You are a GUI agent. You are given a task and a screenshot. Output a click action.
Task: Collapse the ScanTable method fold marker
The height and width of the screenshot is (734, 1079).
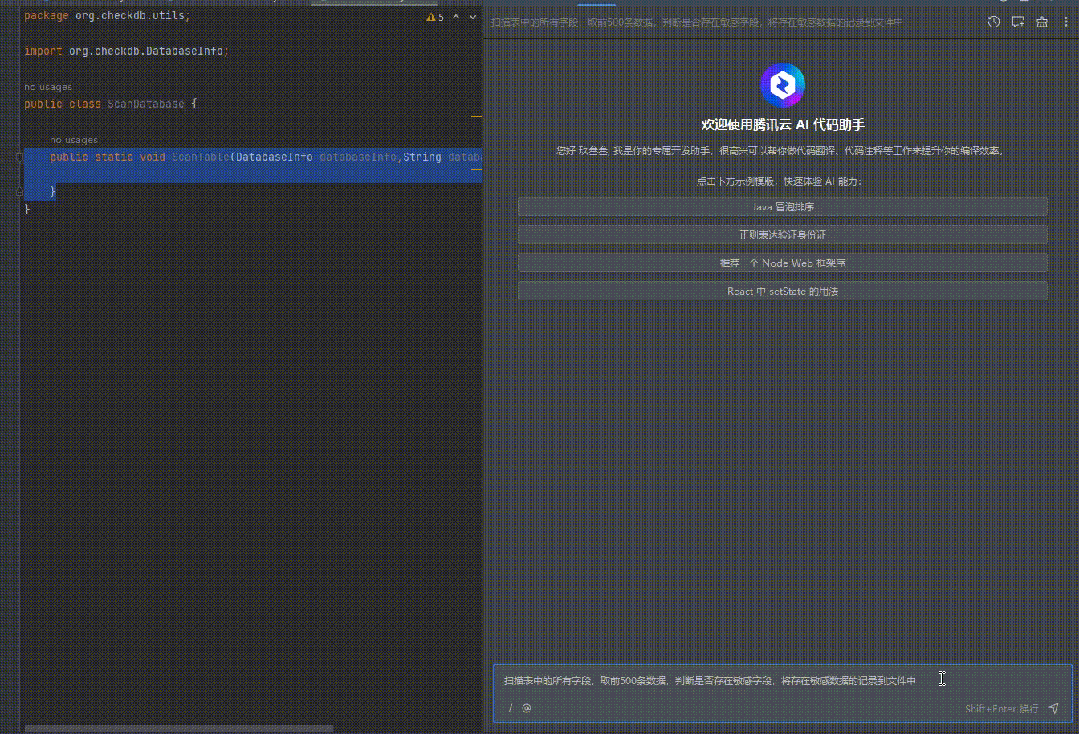(19, 157)
